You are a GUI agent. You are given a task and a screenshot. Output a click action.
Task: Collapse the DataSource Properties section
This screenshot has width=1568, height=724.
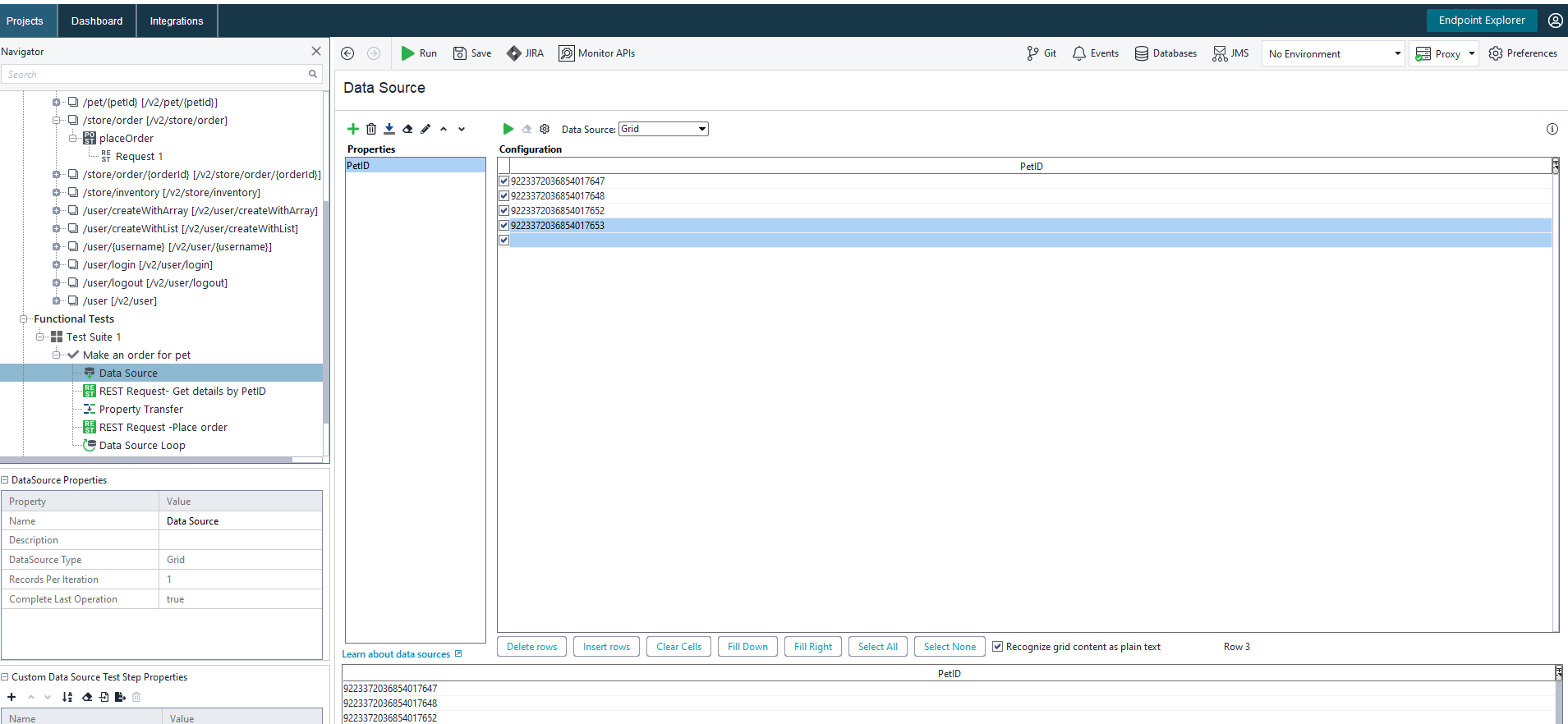(5, 480)
